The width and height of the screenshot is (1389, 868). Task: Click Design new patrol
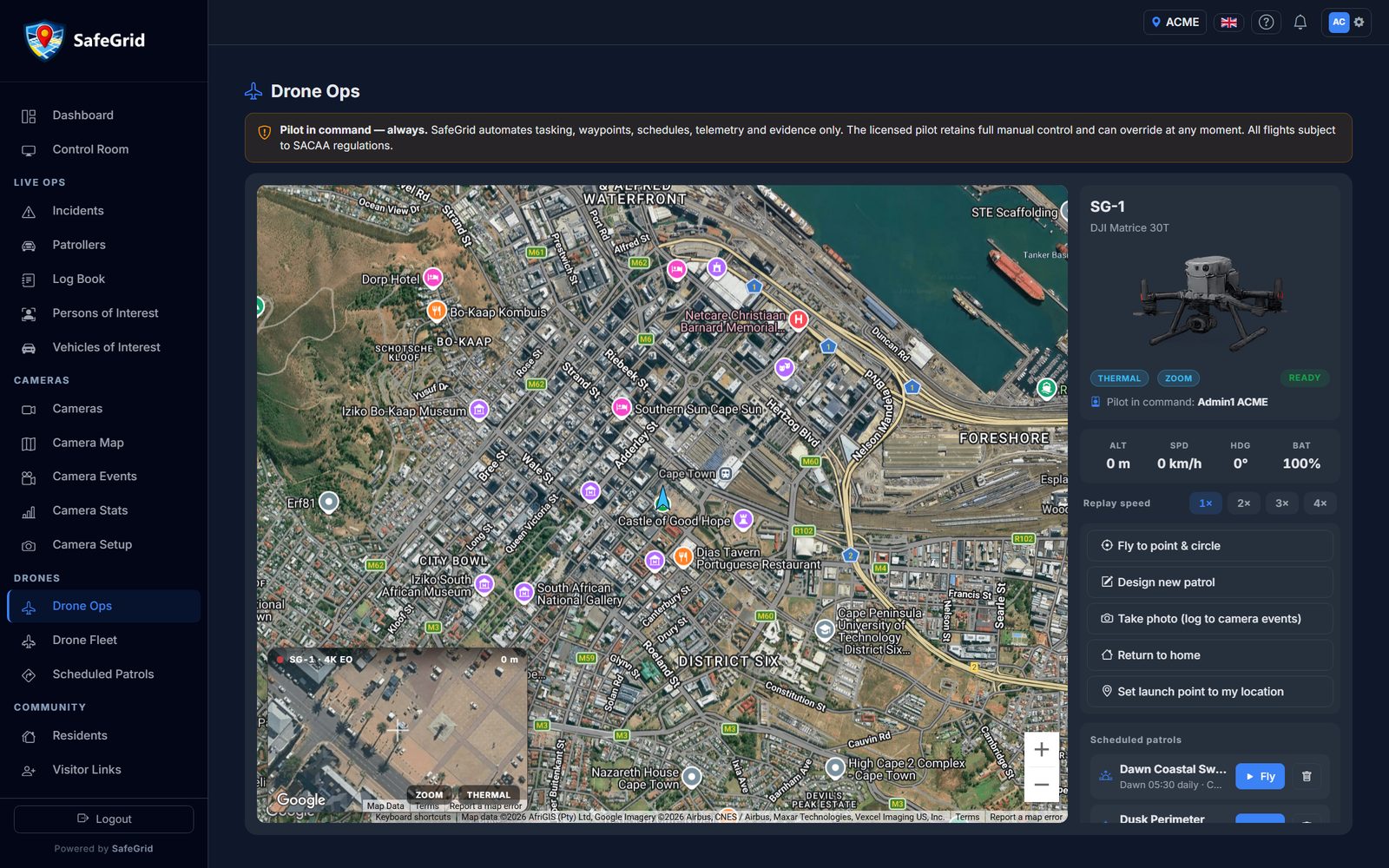pos(1209,582)
